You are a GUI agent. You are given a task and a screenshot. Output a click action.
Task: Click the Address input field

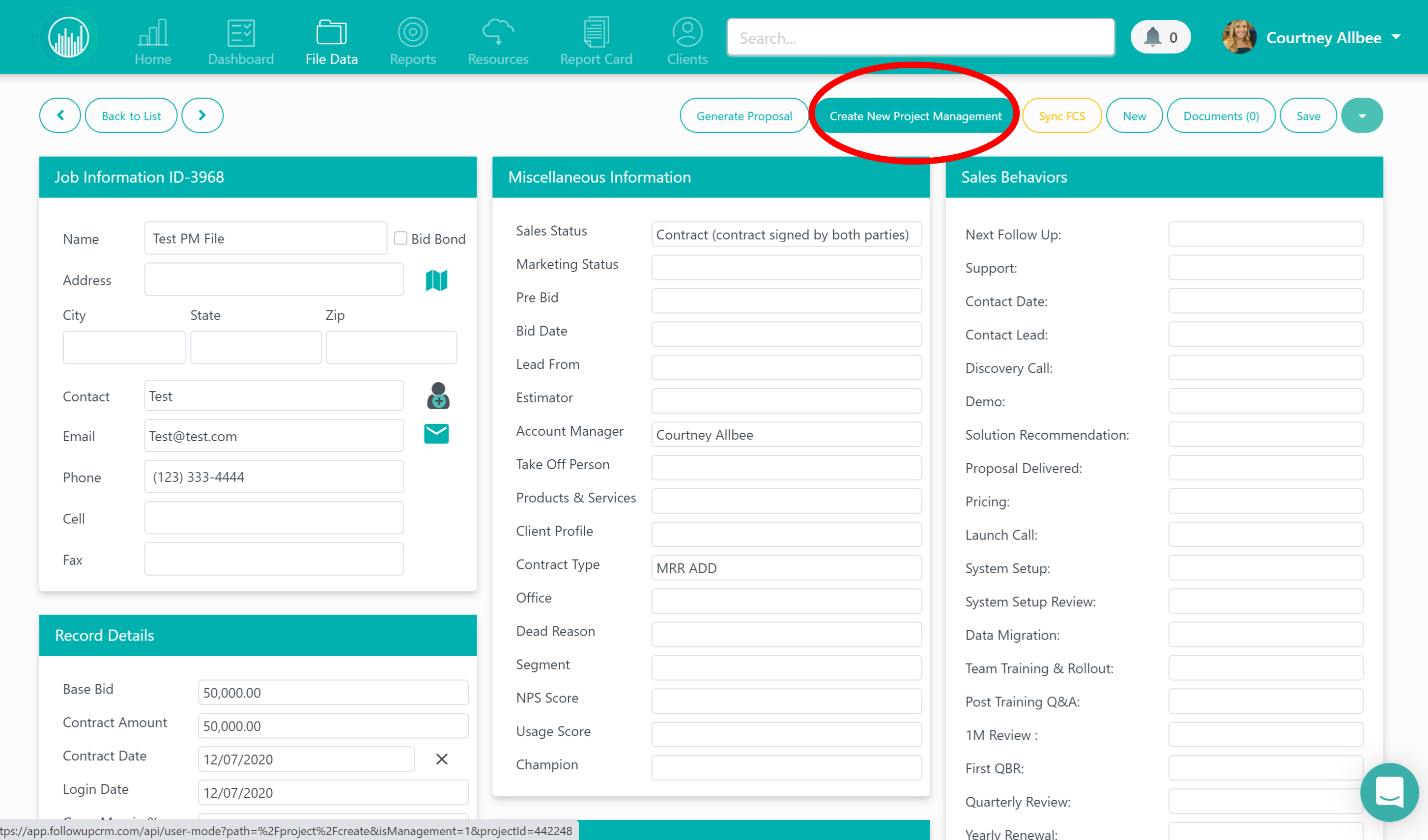point(274,279)
